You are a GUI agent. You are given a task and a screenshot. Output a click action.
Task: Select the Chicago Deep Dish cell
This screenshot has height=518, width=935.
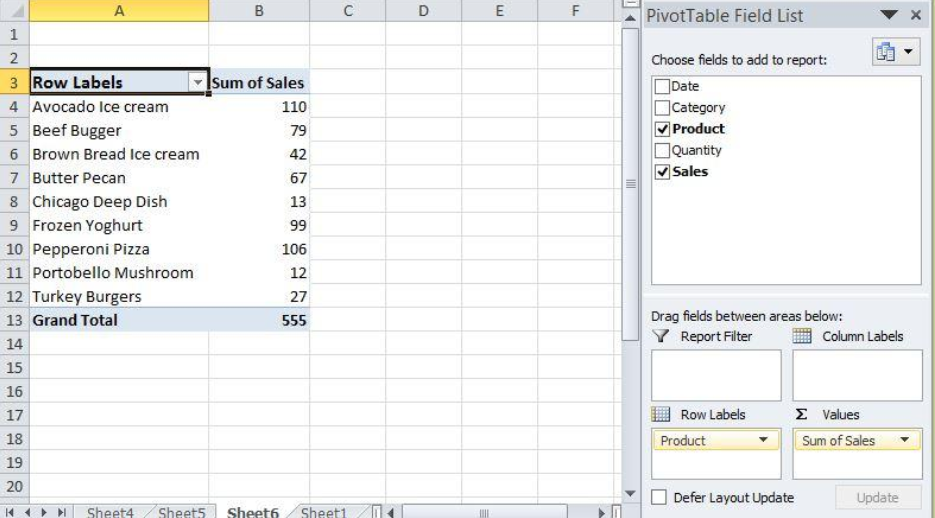119,201
